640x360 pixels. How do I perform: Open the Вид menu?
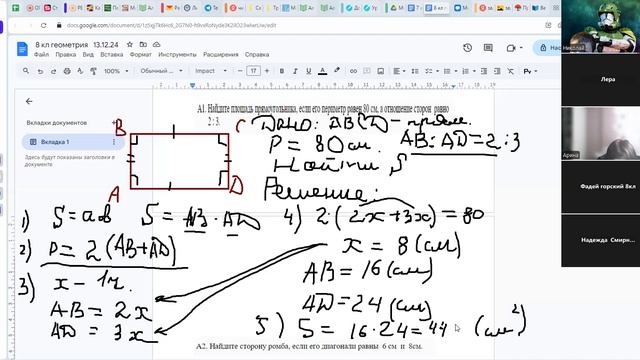(88, 54)
